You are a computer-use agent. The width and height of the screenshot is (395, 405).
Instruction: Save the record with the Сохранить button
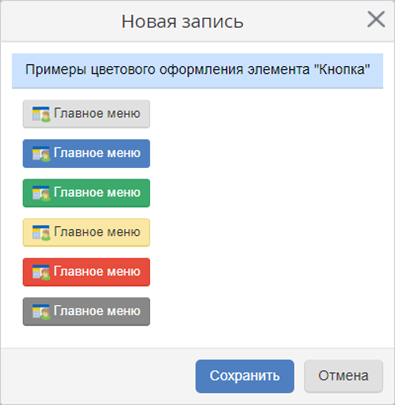click(x=245, y=376)
